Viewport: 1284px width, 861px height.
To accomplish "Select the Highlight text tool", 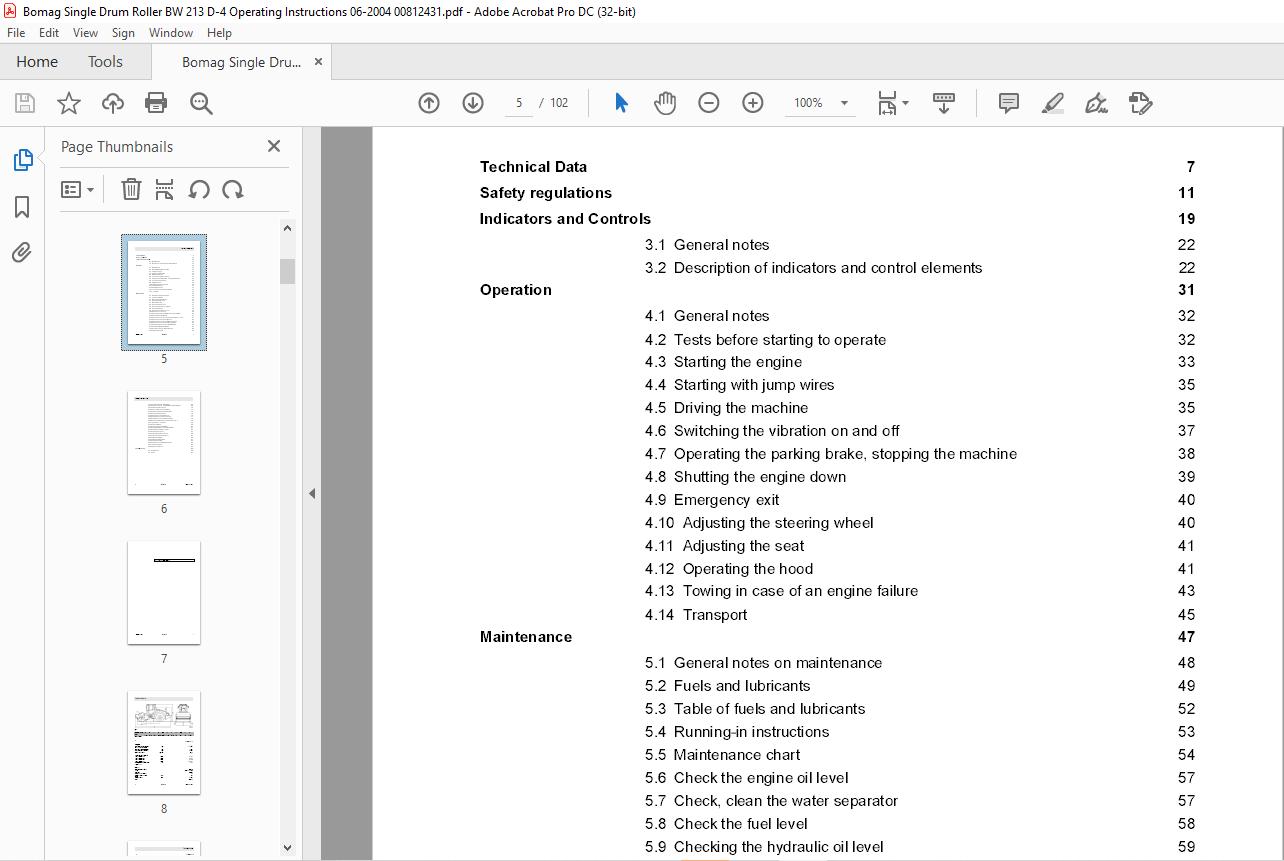I will [1052, 103].
